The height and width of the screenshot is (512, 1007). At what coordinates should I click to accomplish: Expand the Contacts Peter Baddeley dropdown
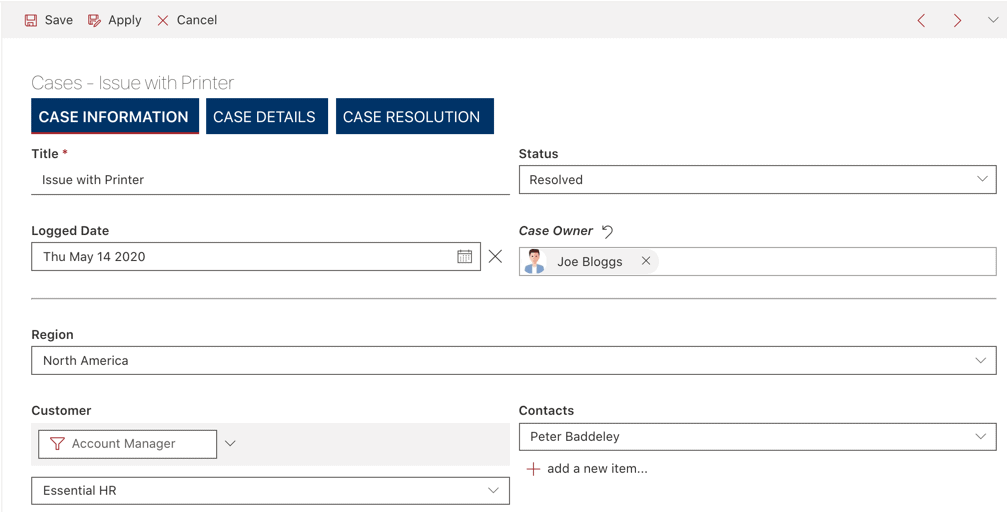coord(981,437)
